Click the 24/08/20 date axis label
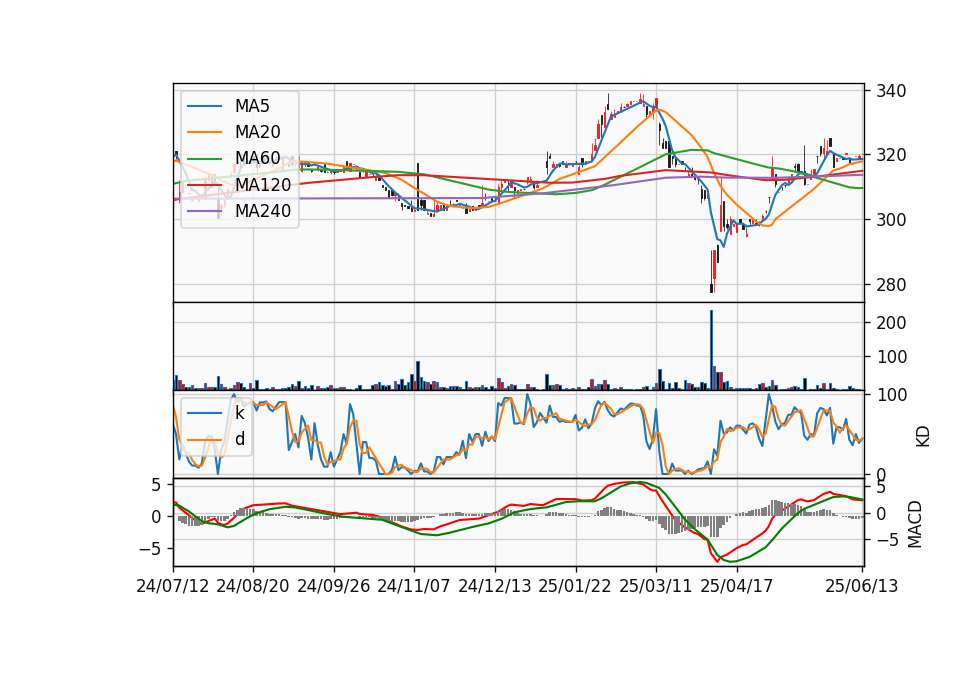The image size is (960, 690). (x=253, y=586)
